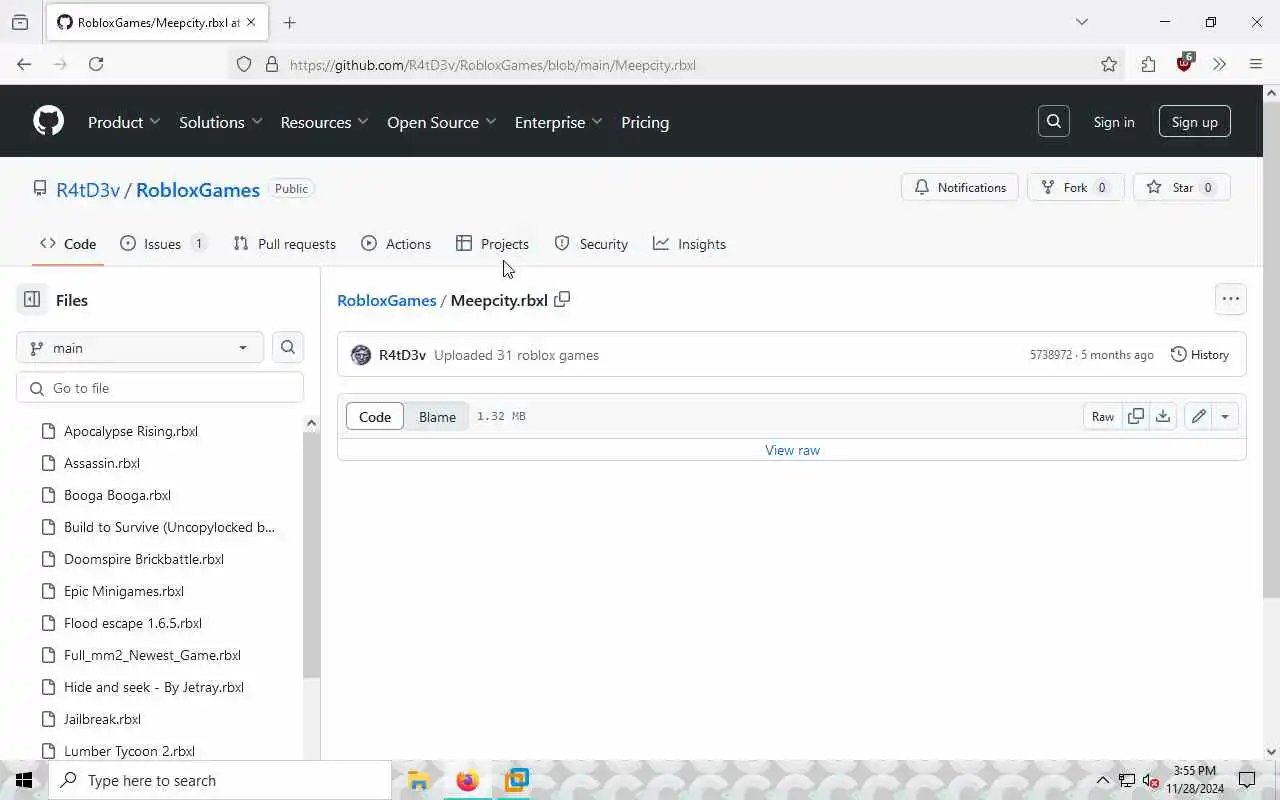Click the Go to file input
The height and width of the screenshot is (800, 1280).
(160, 388)
